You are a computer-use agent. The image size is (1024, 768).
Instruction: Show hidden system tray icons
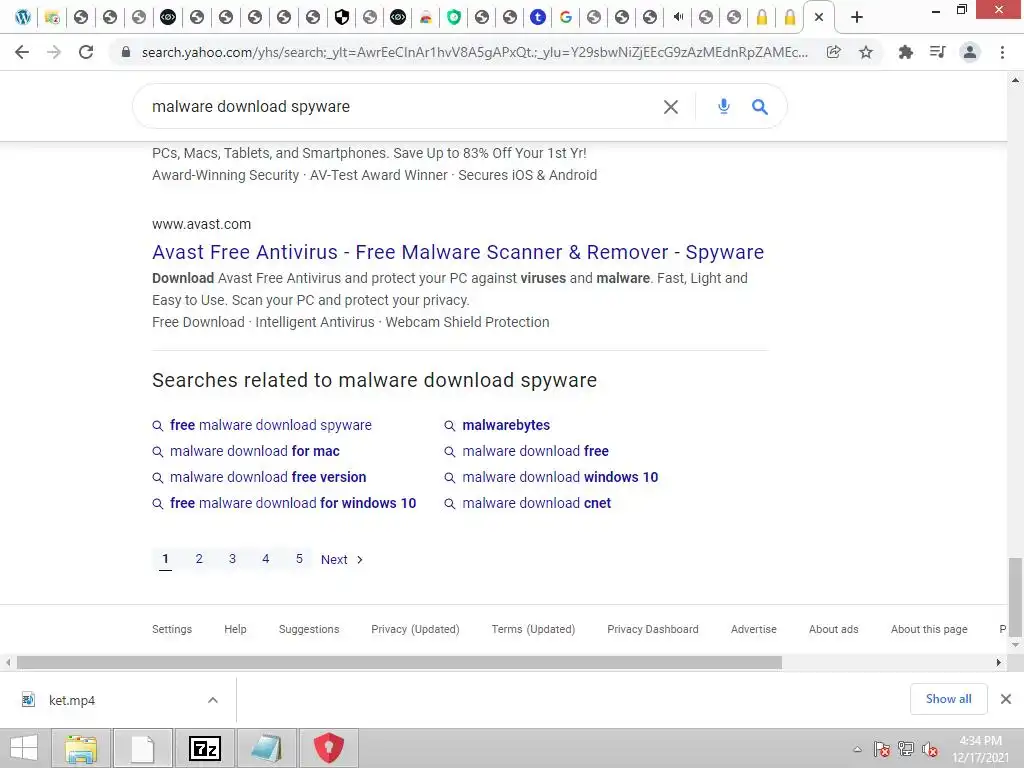click(857, 749)
